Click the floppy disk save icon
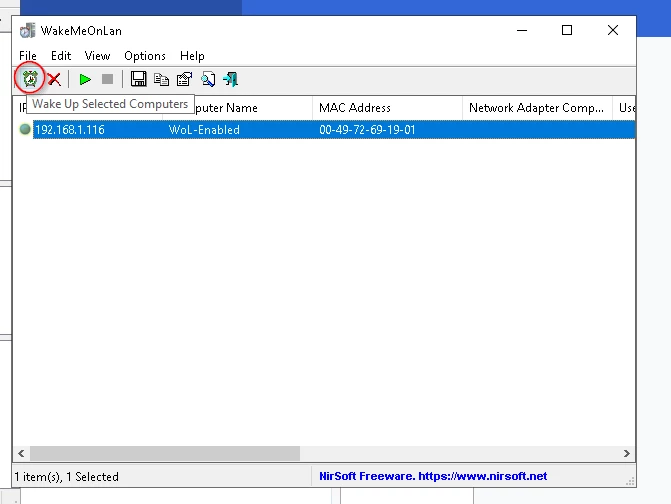The image size is (671, 504). coord(138,79)
